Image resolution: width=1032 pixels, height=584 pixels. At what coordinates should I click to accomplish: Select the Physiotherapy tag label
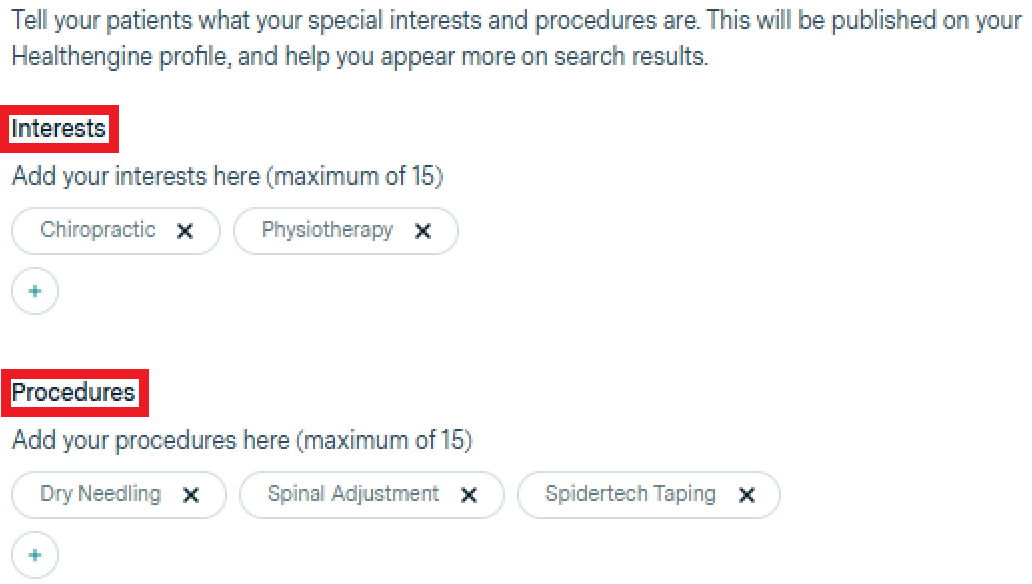[x=327, y=230]
